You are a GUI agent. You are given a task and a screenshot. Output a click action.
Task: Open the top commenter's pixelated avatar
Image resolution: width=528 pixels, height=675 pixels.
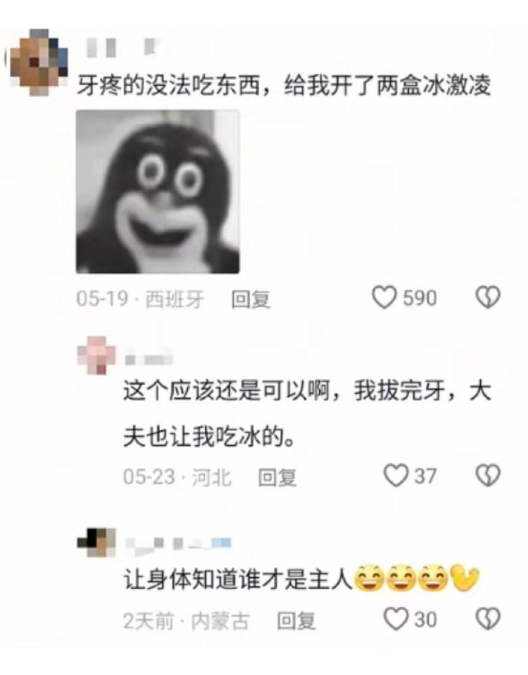point(39,62)
